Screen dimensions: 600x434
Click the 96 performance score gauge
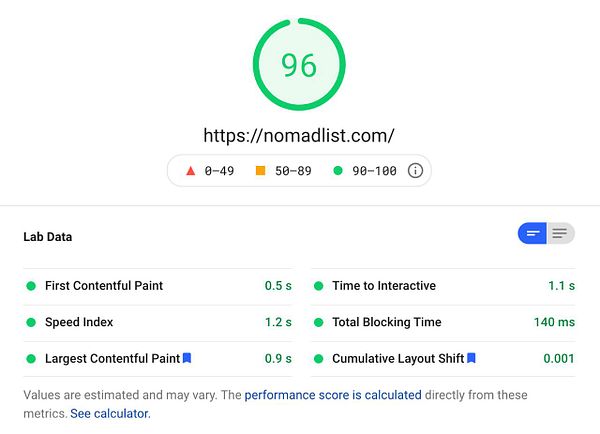(299, 65)
